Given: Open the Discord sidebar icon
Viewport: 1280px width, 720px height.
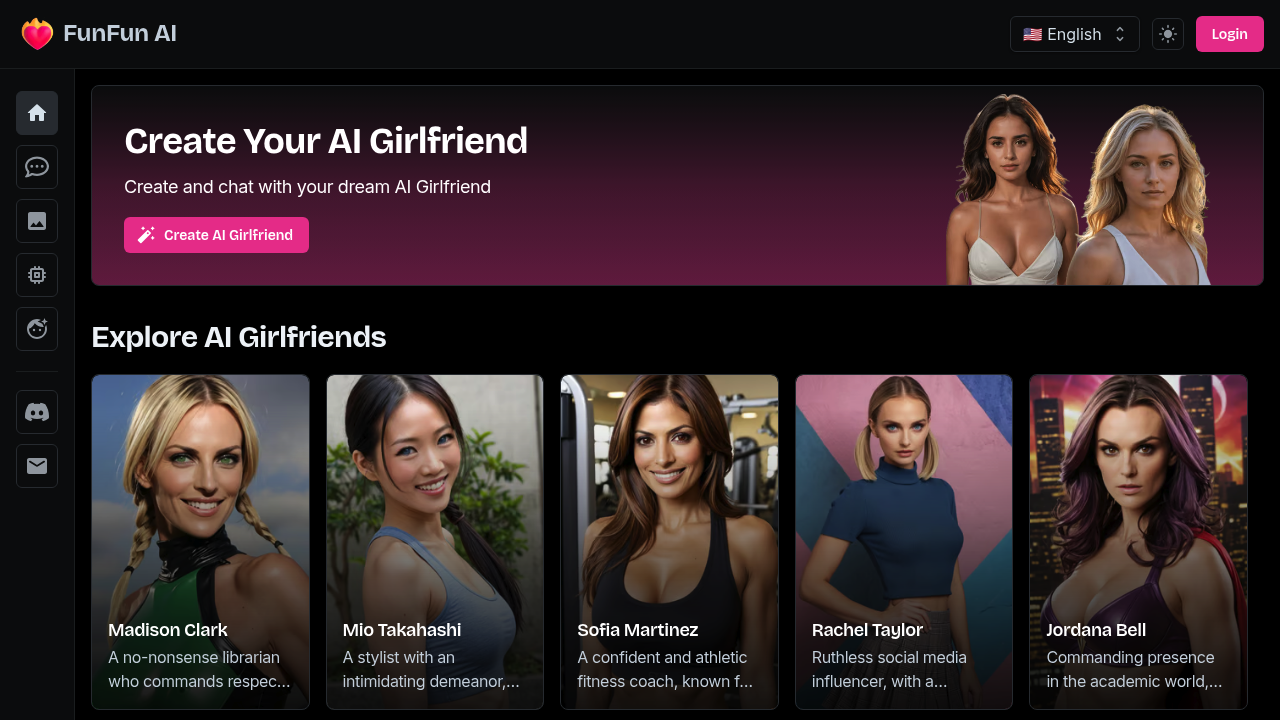Looking at the screenshot, I should coord(37,412).
